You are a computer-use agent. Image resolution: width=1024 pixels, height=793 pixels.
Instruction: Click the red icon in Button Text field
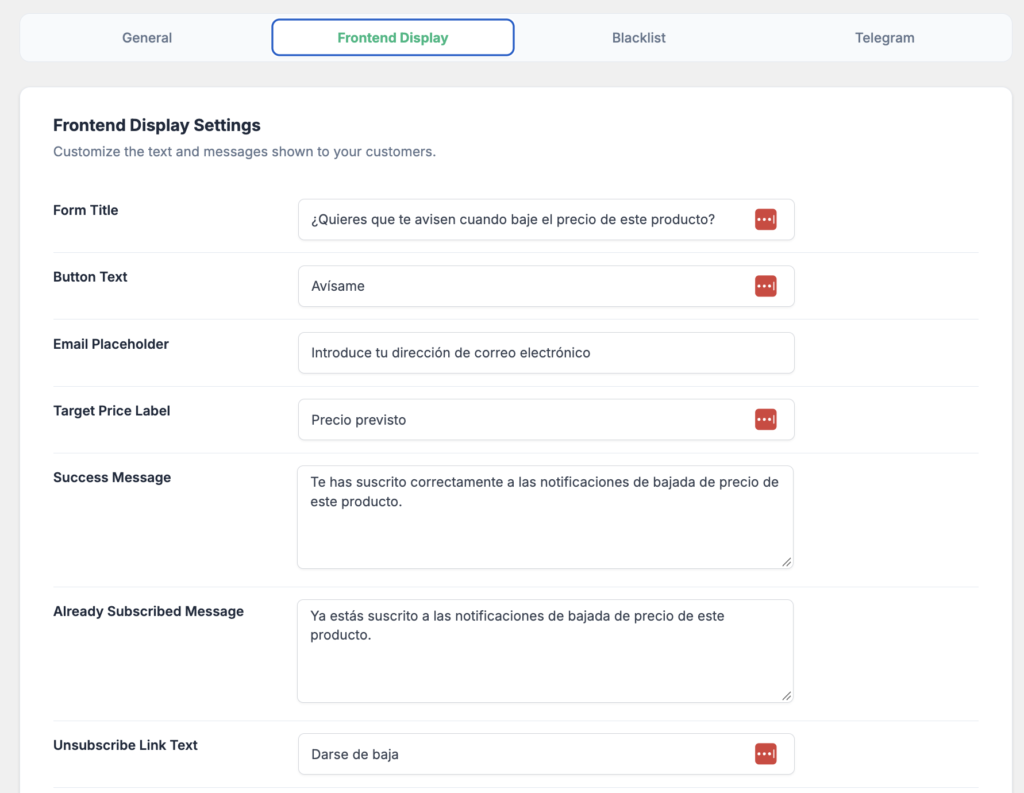pyautogui.click(x=765, y=286)
